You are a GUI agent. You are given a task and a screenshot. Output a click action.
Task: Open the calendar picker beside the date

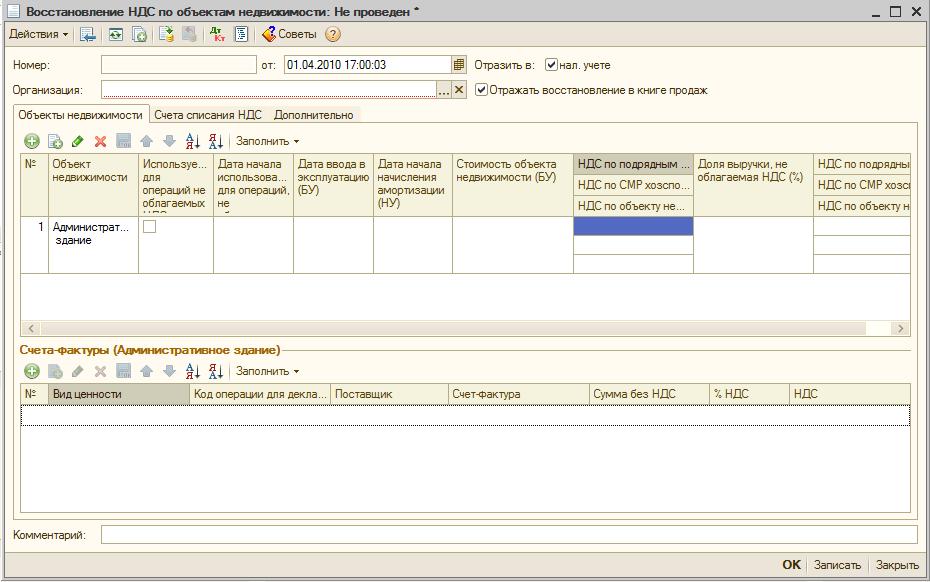point(459,65)
